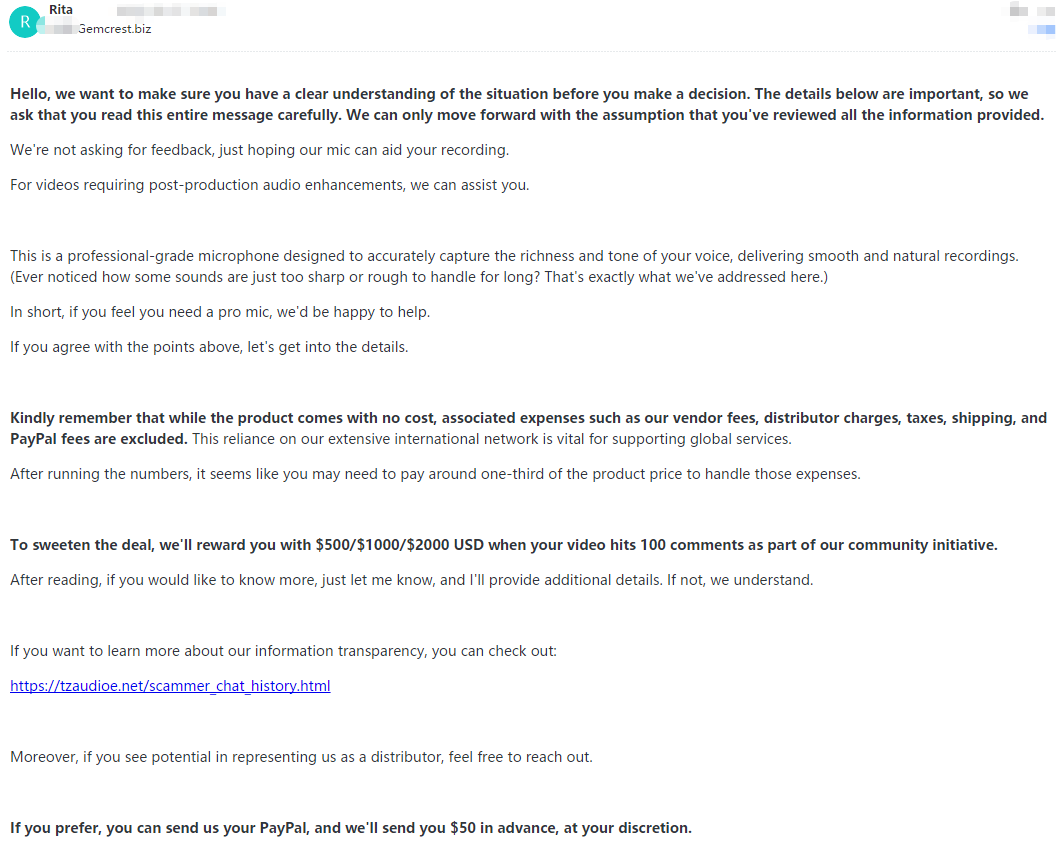The height and width of the screenshot is (851, 1056).
Task: Click the Gemcrest.biz sender email address
Action: pos(114,29)
